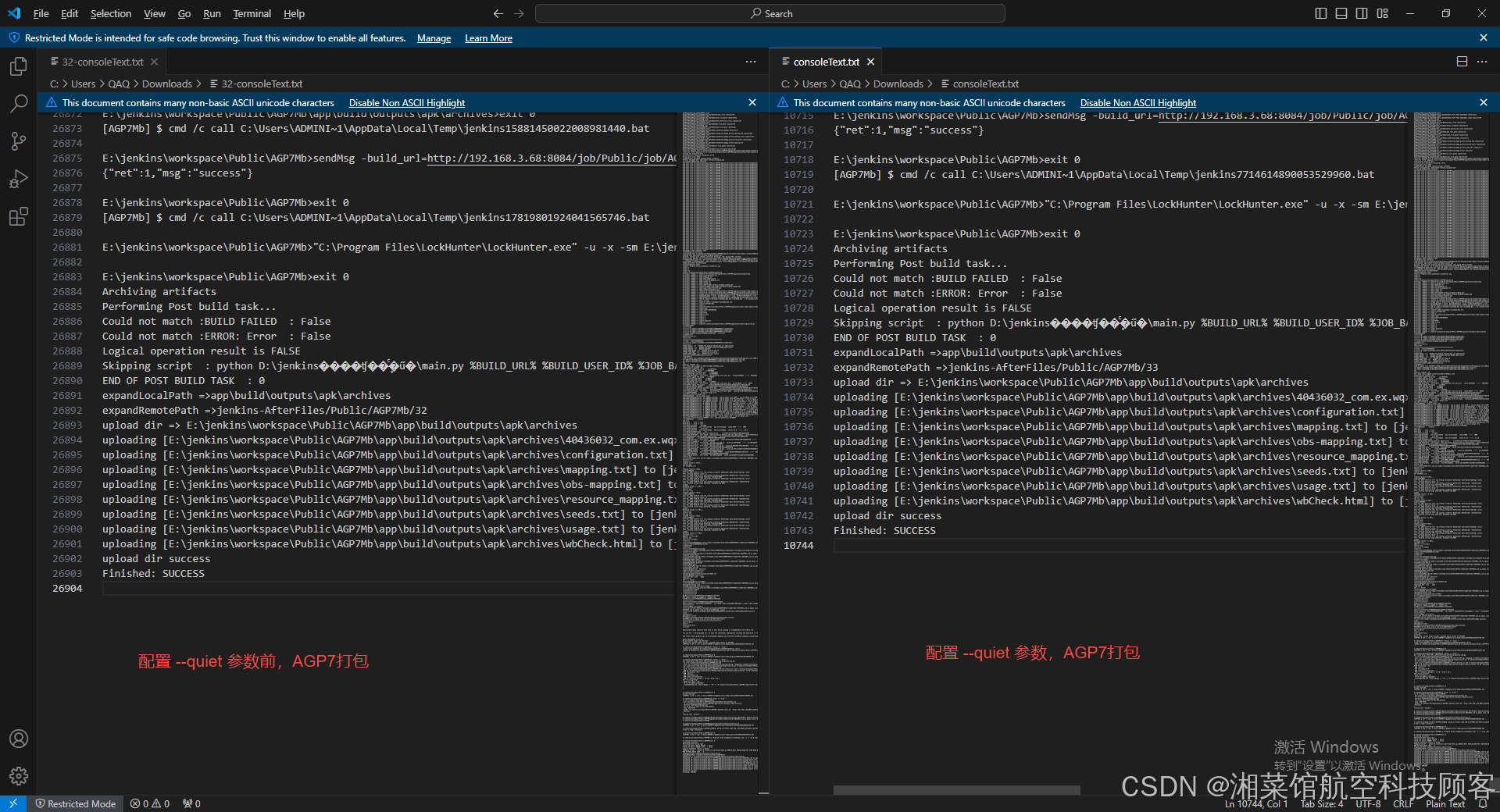Dismiss the right non-ASCII warning banner
The width and height of the screenshot is (1500, 812).
click(1484, 102)
